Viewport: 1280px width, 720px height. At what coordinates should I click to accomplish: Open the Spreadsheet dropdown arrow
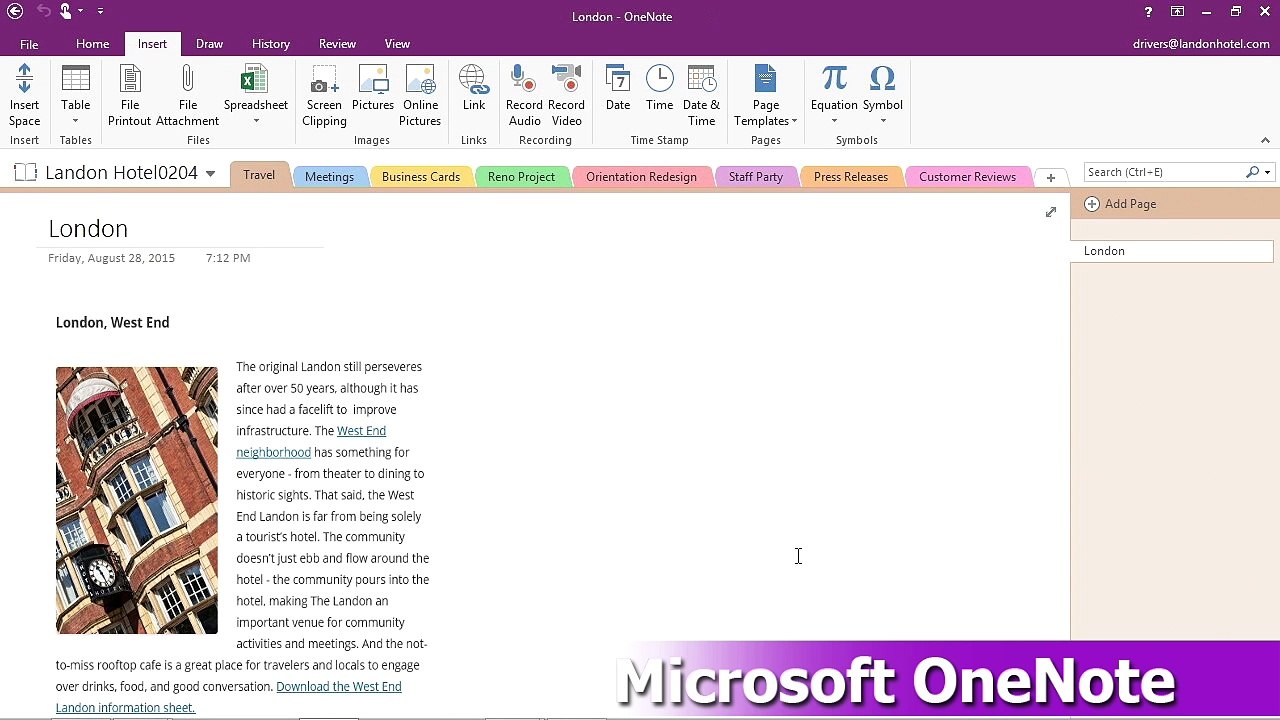point(255,122)
